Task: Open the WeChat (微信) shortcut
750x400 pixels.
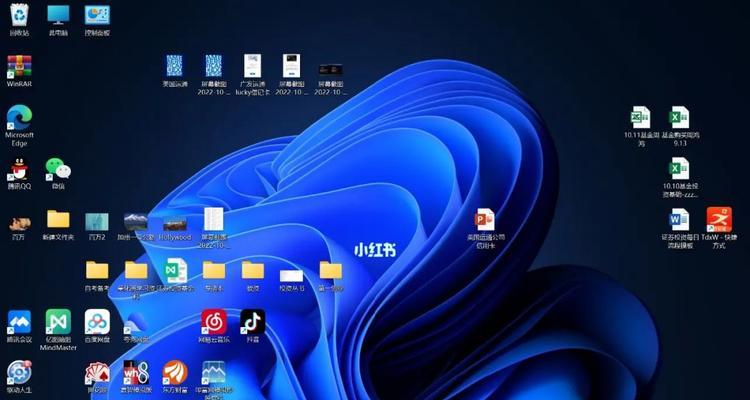Action: pos(58,170)
